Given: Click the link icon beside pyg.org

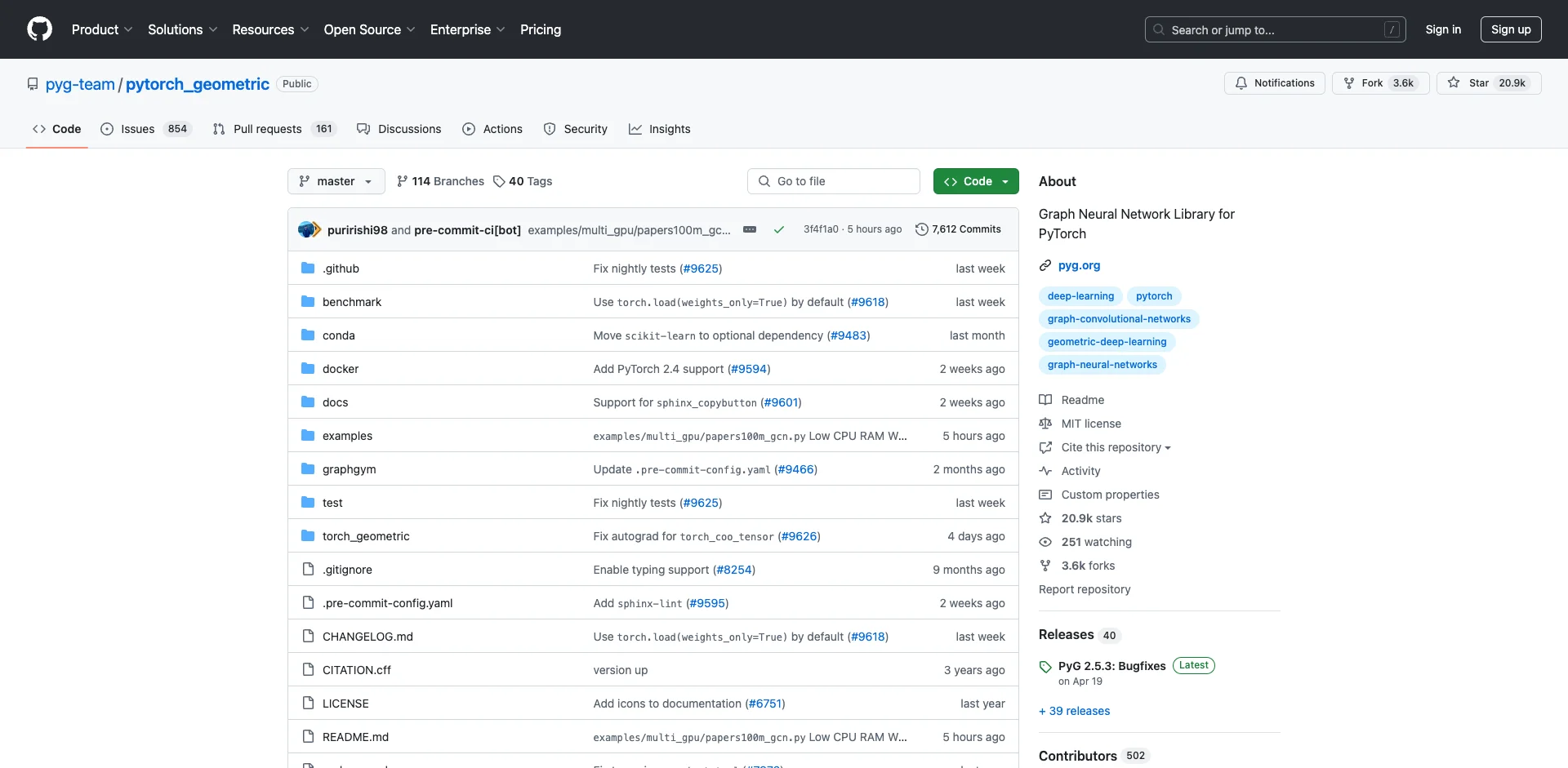Looking at the screenshot, I should 1045,265.
